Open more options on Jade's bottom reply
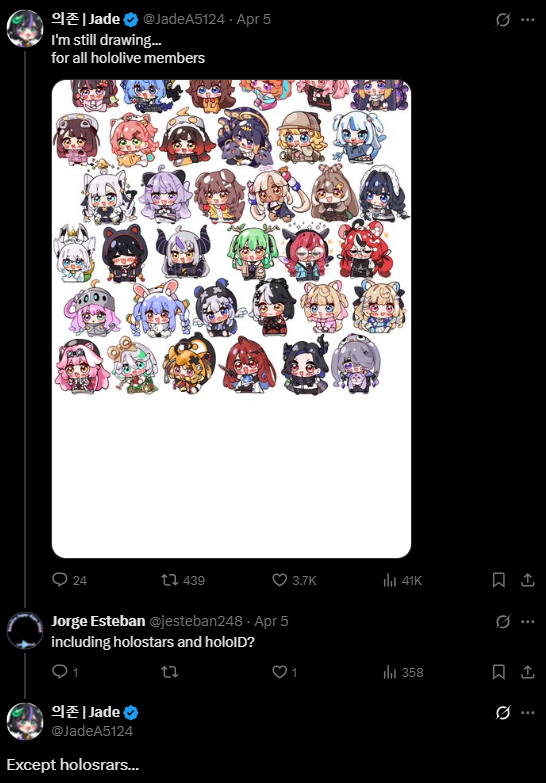This screenshot has width=546, height=783. [528, 713]
